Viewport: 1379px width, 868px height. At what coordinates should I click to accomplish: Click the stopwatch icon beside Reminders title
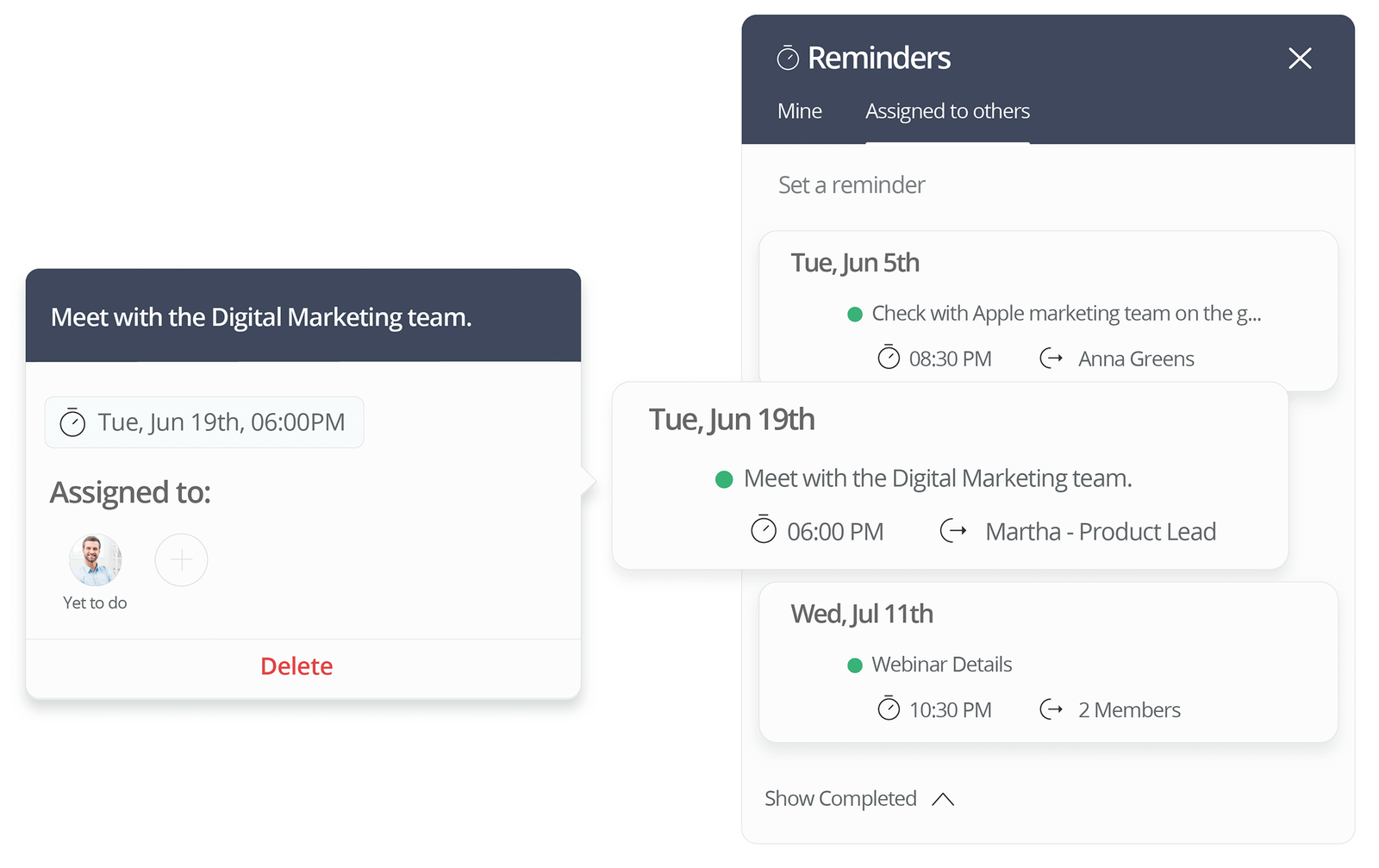(788, 59)
